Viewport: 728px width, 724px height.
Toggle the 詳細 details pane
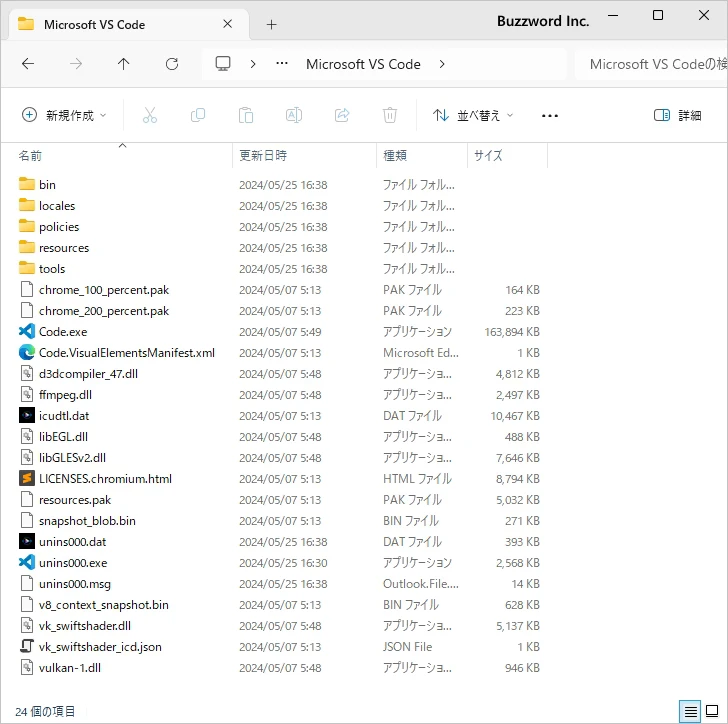677,115
